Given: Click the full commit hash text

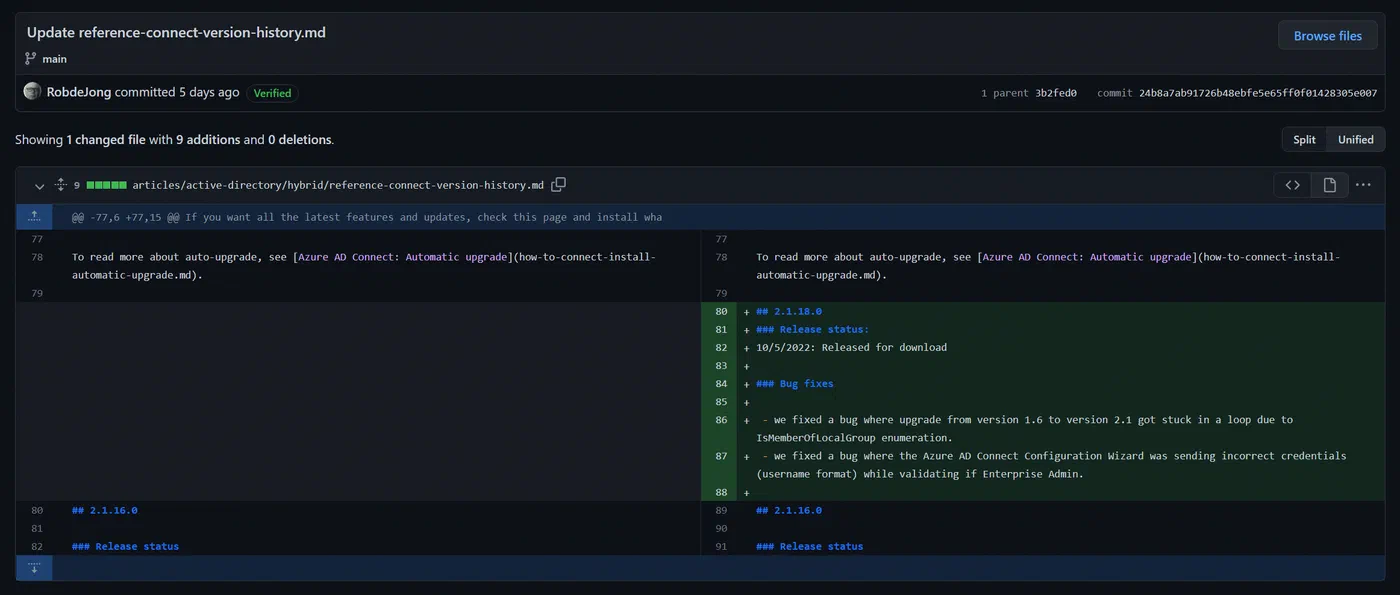Looking at the screenshot, I should 1258,93.
